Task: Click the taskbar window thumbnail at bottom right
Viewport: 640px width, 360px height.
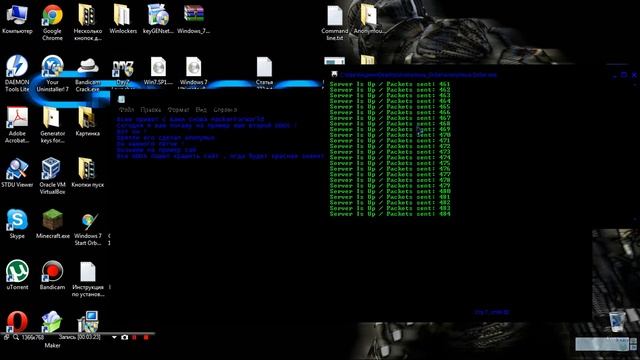Action: pos(602,344)
